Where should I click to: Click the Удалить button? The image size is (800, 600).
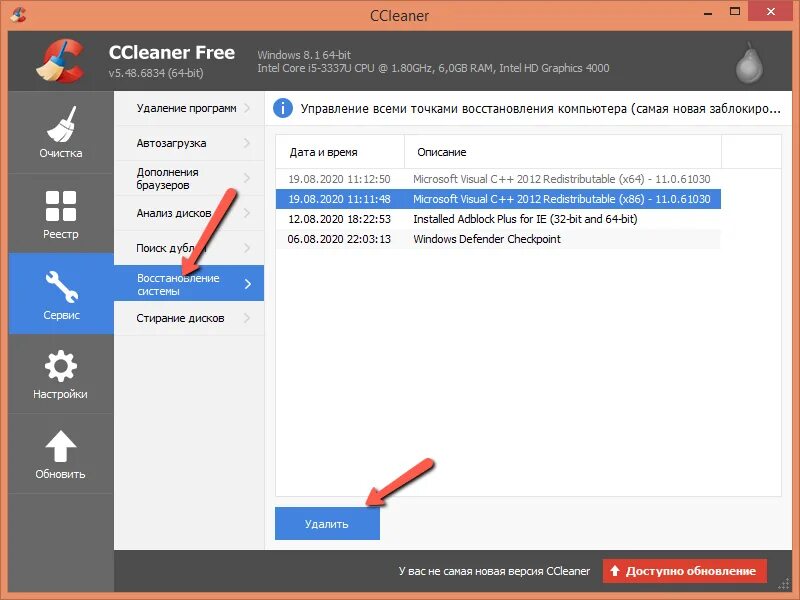pyautogui.click(x=327, y=523)
